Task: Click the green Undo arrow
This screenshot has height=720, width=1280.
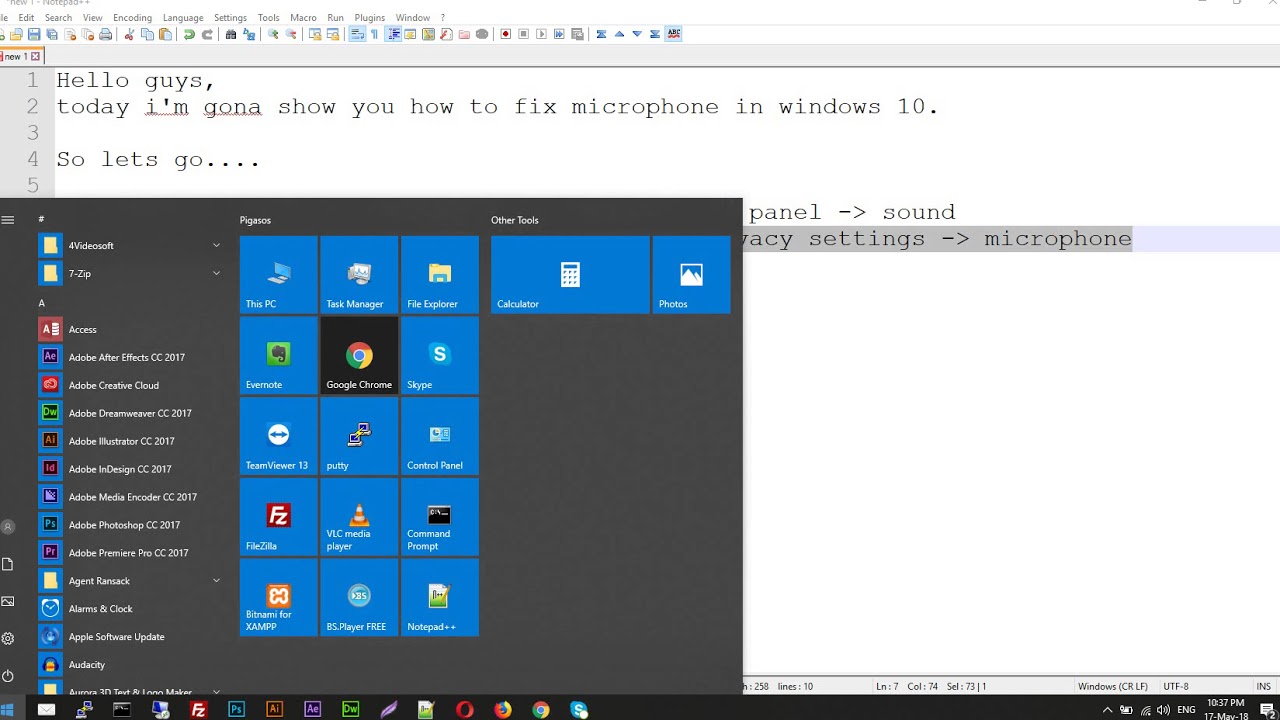Action: (189, 34)
